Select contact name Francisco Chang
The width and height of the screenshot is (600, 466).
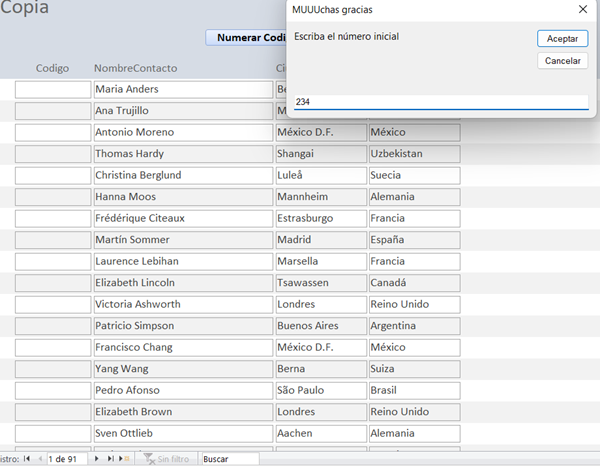coord(183,347)
